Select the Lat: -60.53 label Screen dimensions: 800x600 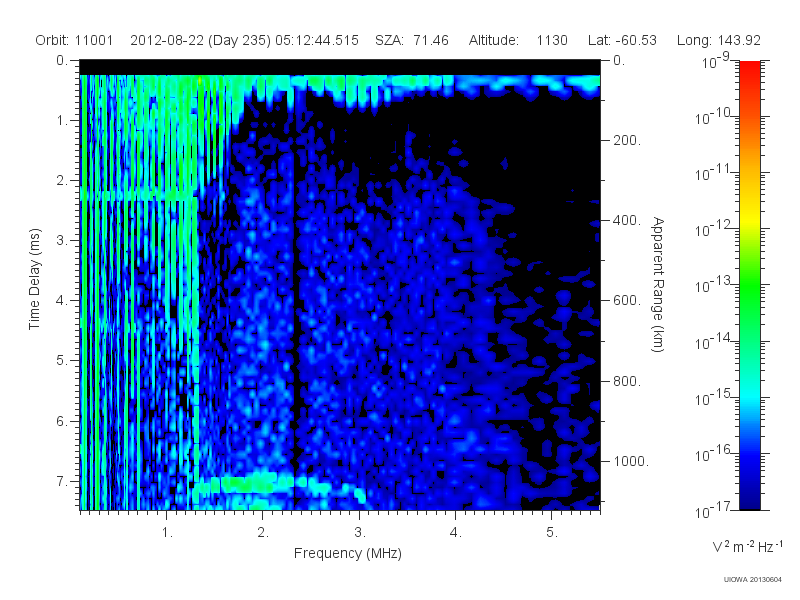(622, 40)
